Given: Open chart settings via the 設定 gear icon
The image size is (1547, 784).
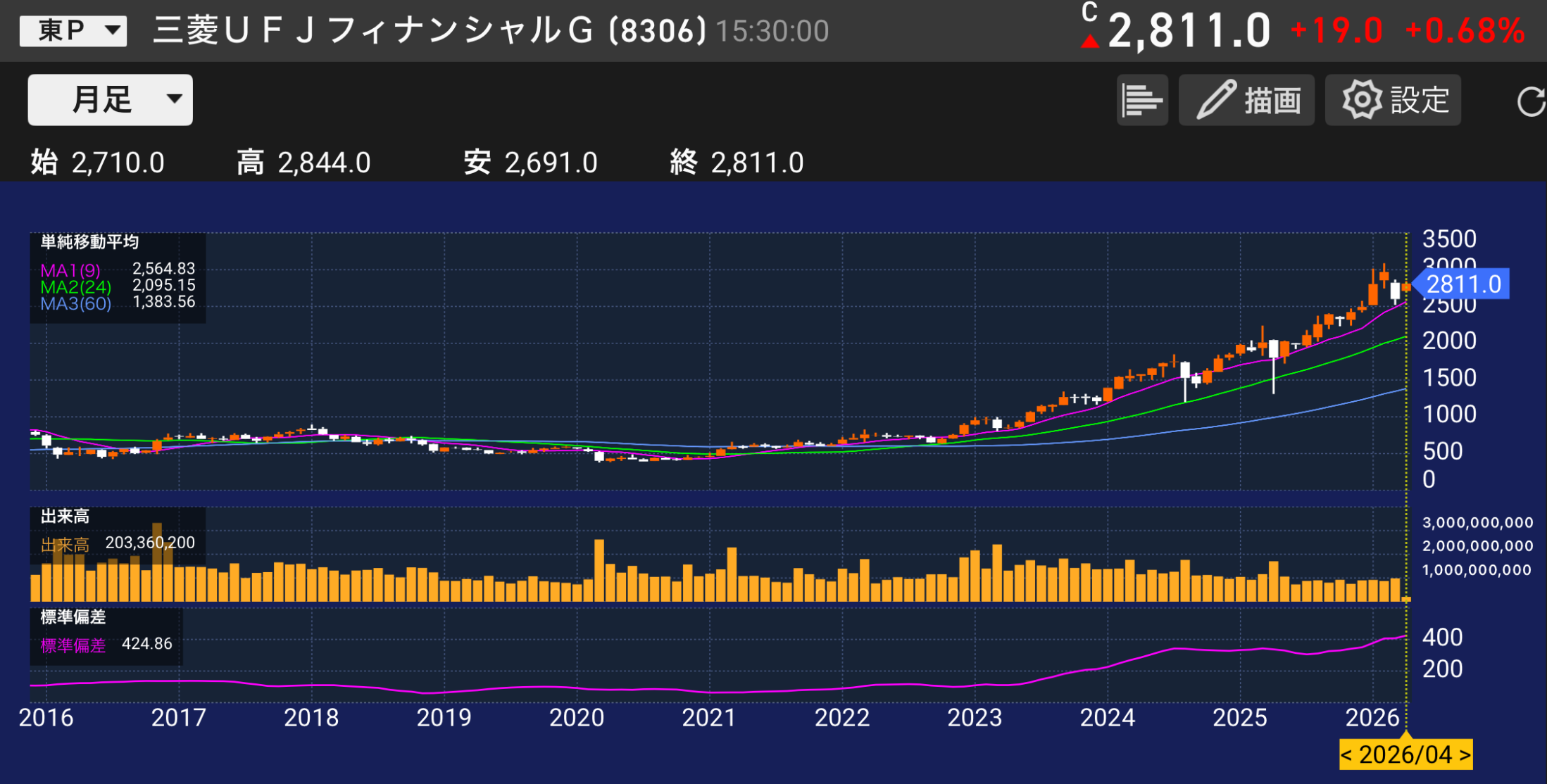Looking at the screenshot, I should coord(1392,99).
